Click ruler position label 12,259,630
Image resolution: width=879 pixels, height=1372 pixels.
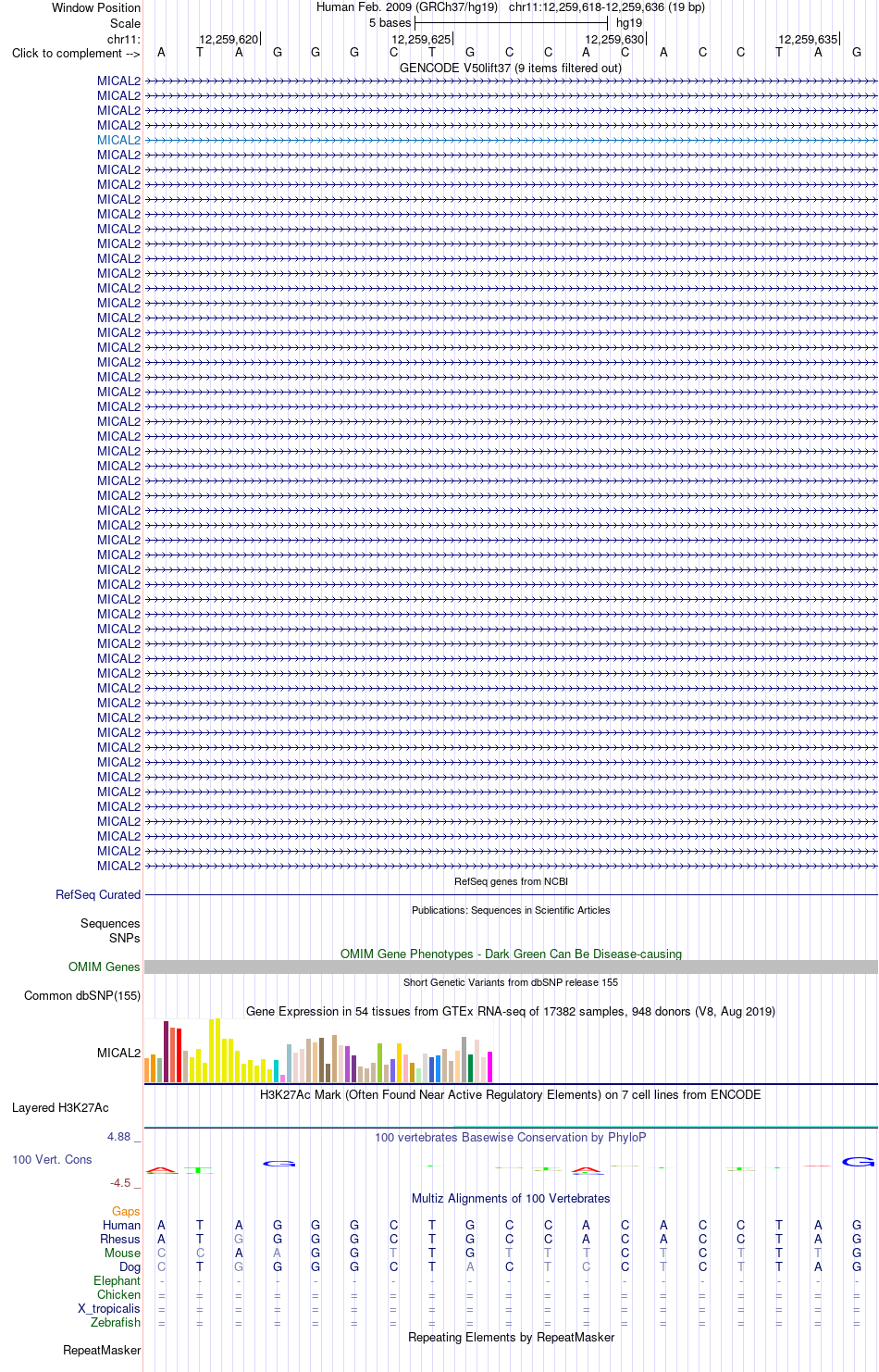coord(614,39)
